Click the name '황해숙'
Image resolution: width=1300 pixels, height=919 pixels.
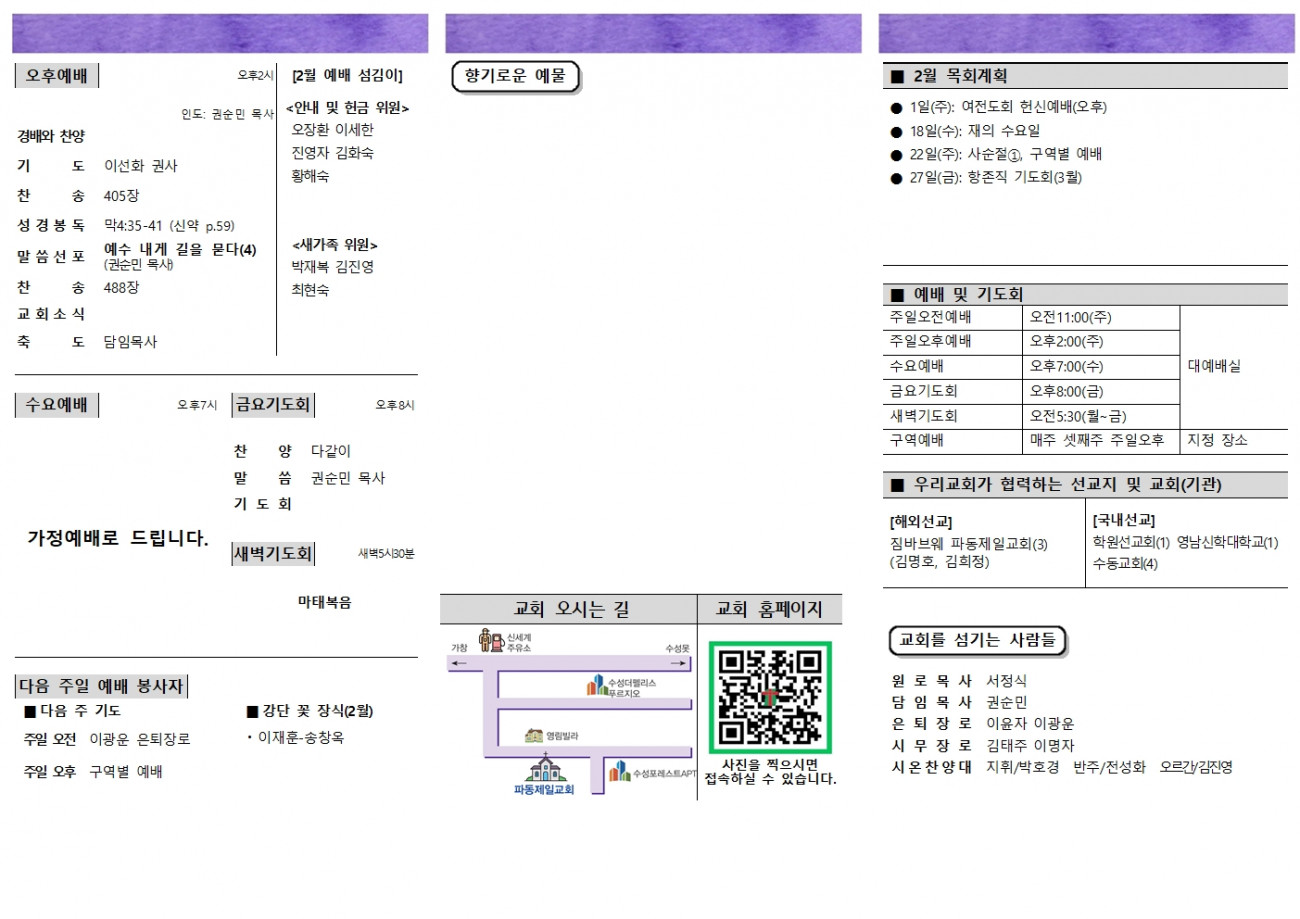tap(310, 176)
